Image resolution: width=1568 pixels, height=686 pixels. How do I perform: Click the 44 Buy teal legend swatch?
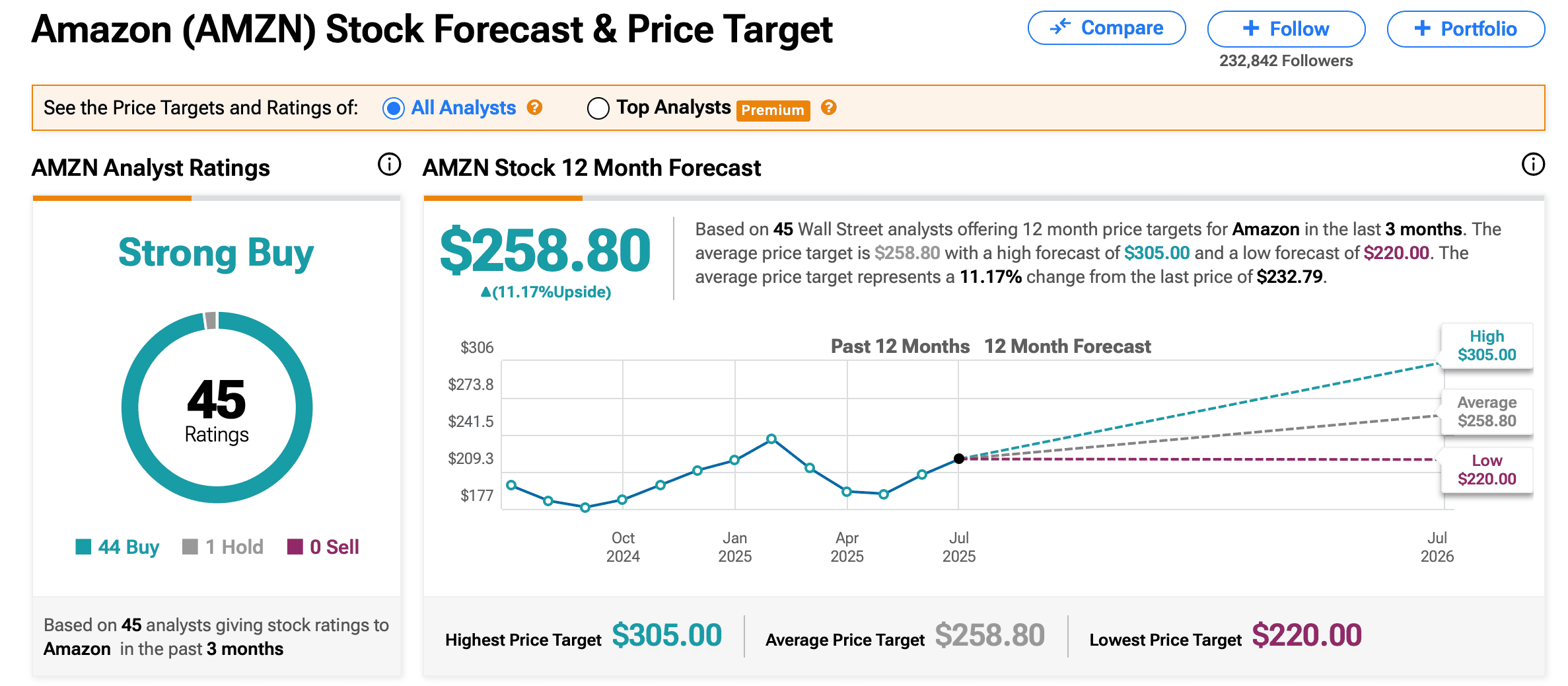pos(83,547)
